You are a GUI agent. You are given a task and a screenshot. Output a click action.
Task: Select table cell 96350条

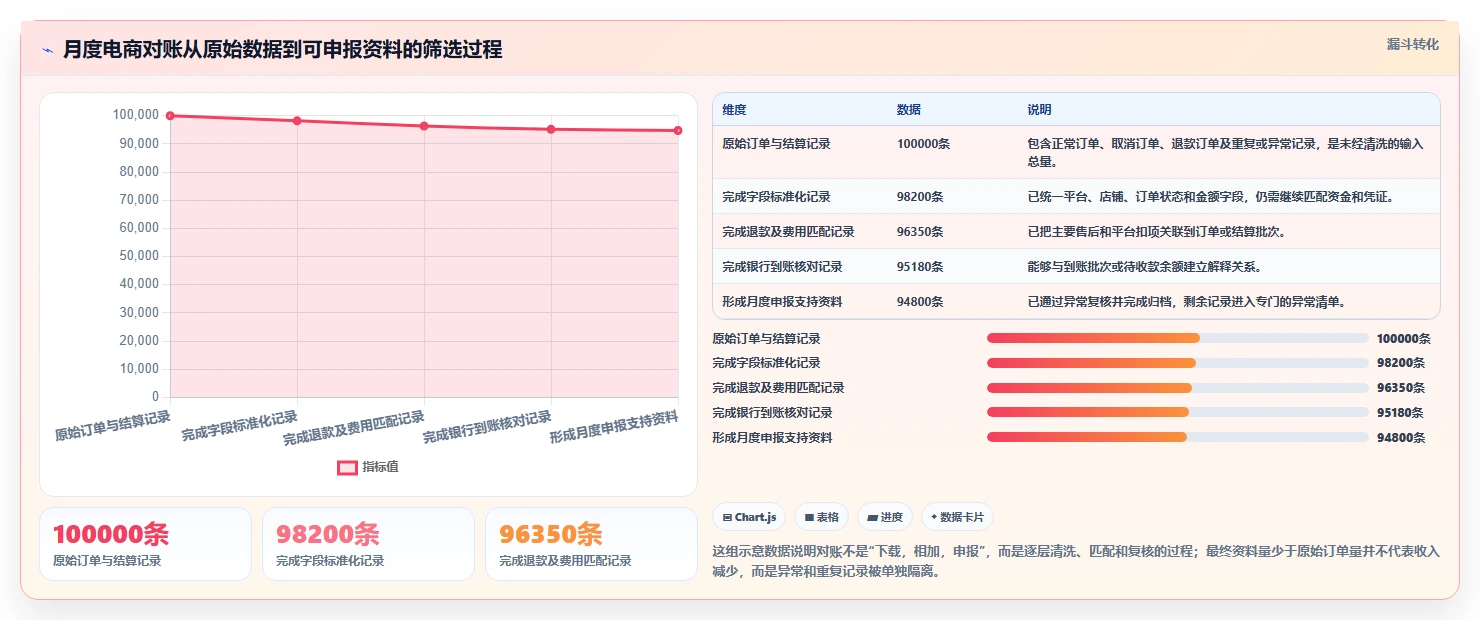[920, 232]
